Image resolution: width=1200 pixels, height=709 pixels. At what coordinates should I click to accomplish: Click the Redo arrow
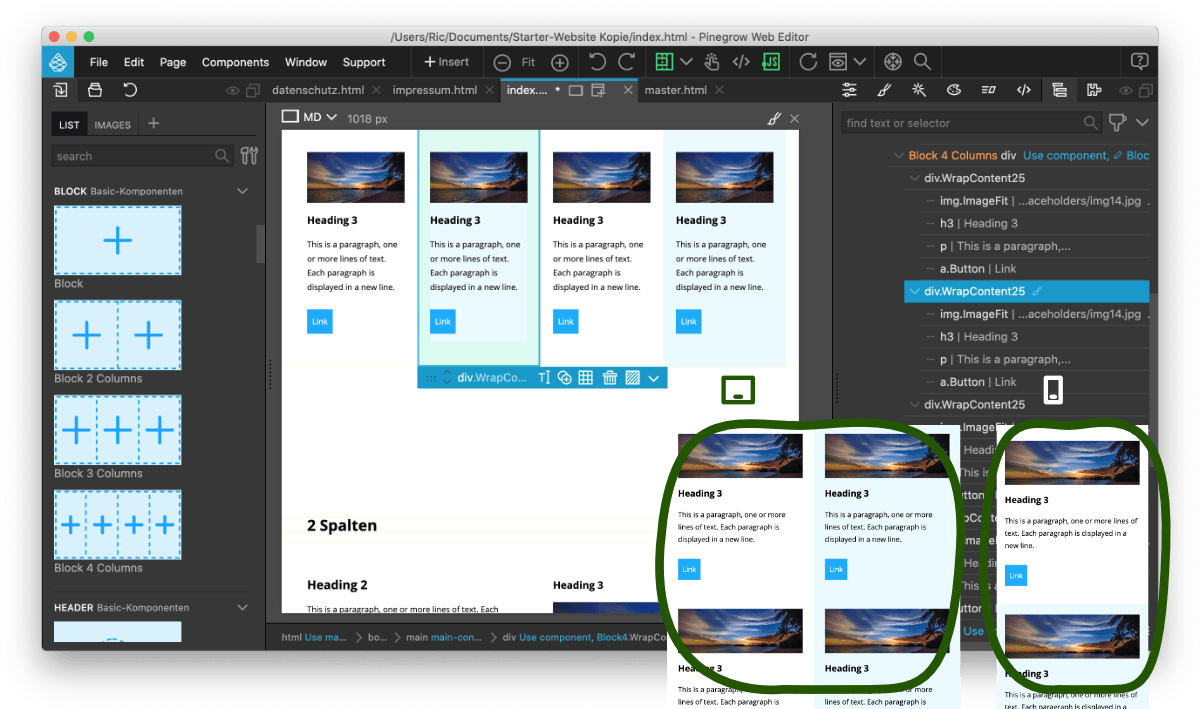tap(627, 62)
